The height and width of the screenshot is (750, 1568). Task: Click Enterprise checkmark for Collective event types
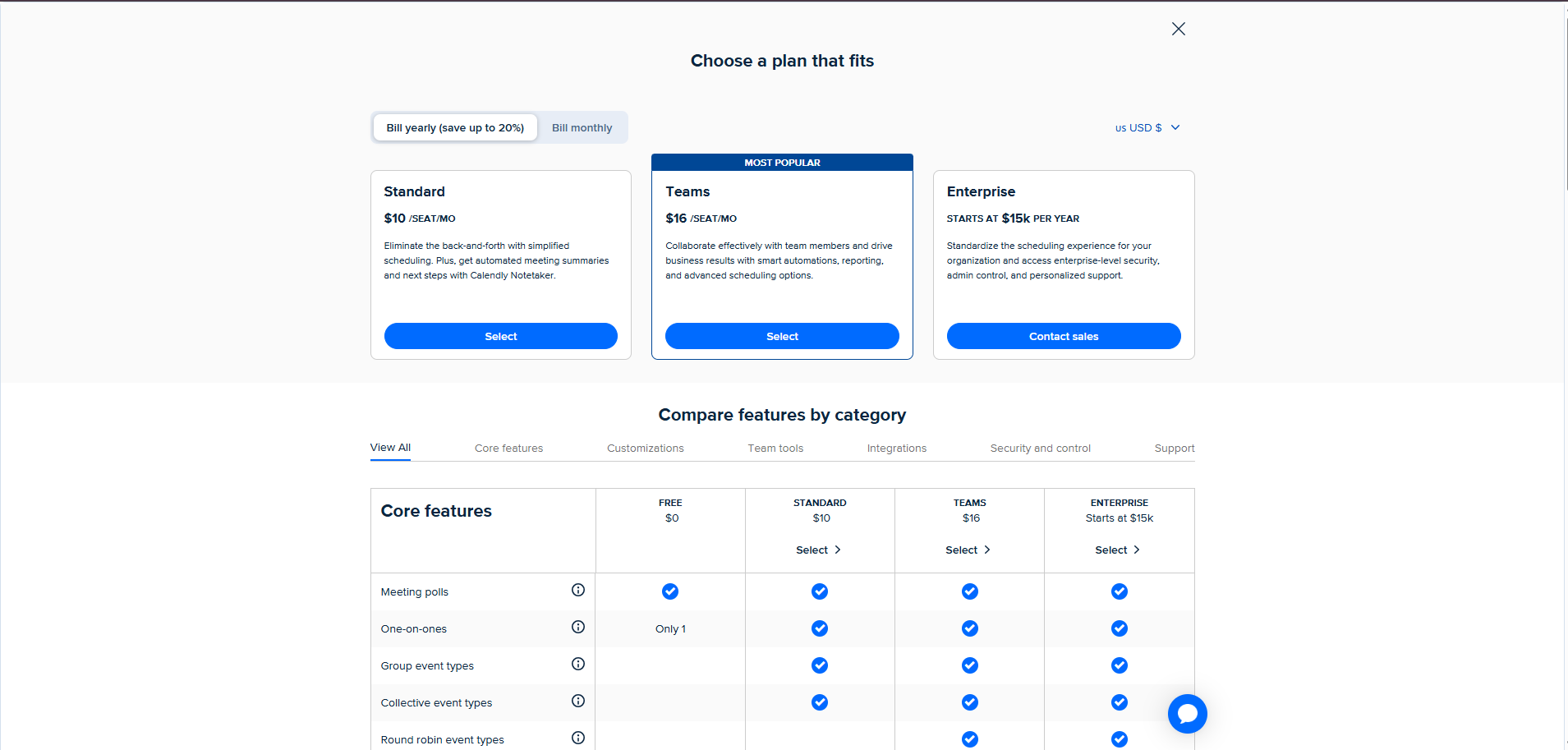1120,702
